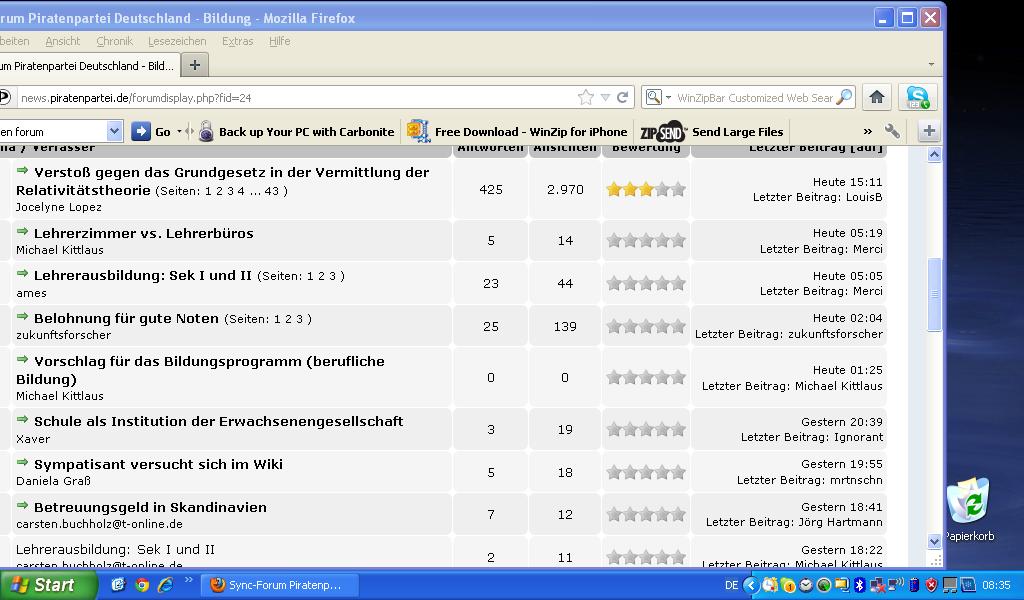Click the Firefox Home button
The width and height of the screenshot is (1024, 600).
[x=877, y=97]
